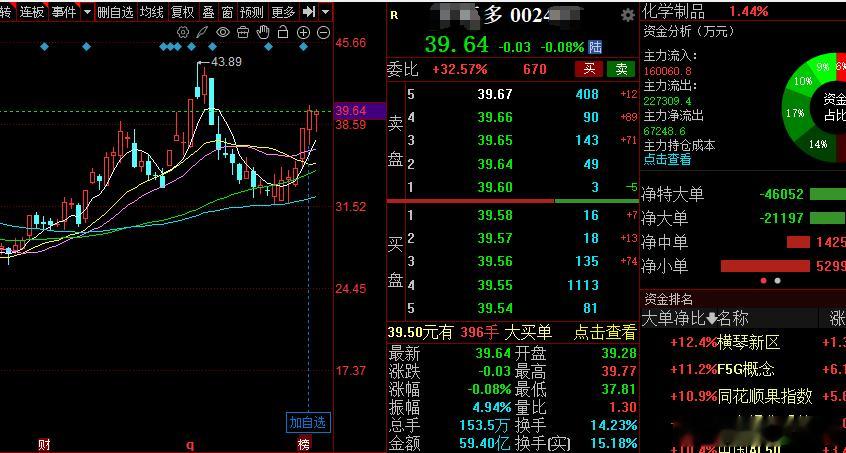
Task: Click buy level 4 volume 1113
Action: [x=583, y=285]
